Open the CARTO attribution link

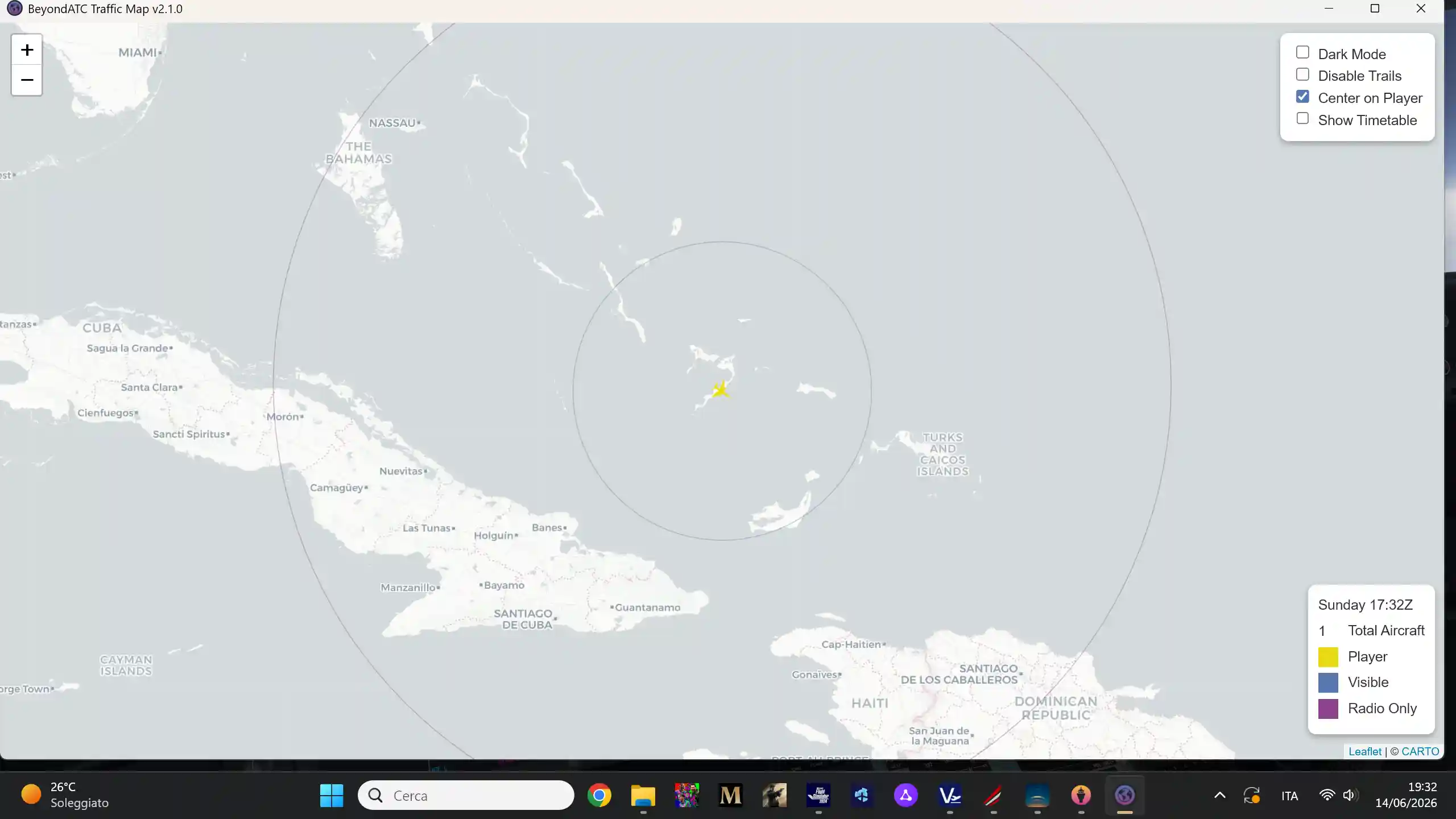1420,751
